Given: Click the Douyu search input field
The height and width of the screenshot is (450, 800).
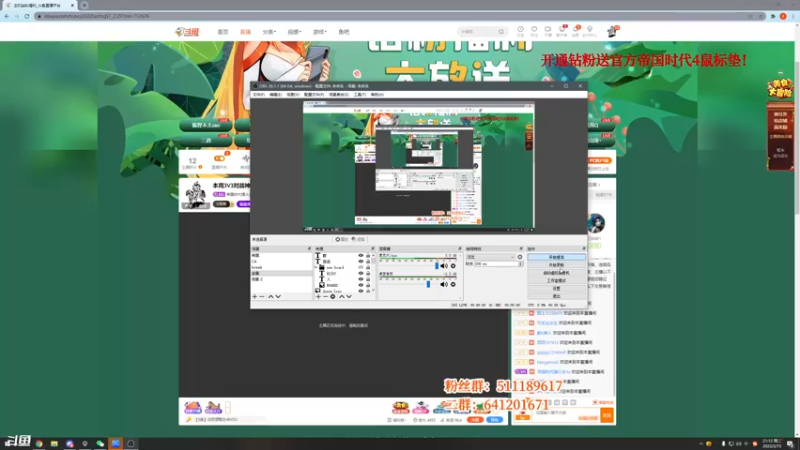Looking at the screenshot, I should tap(478, 32).
